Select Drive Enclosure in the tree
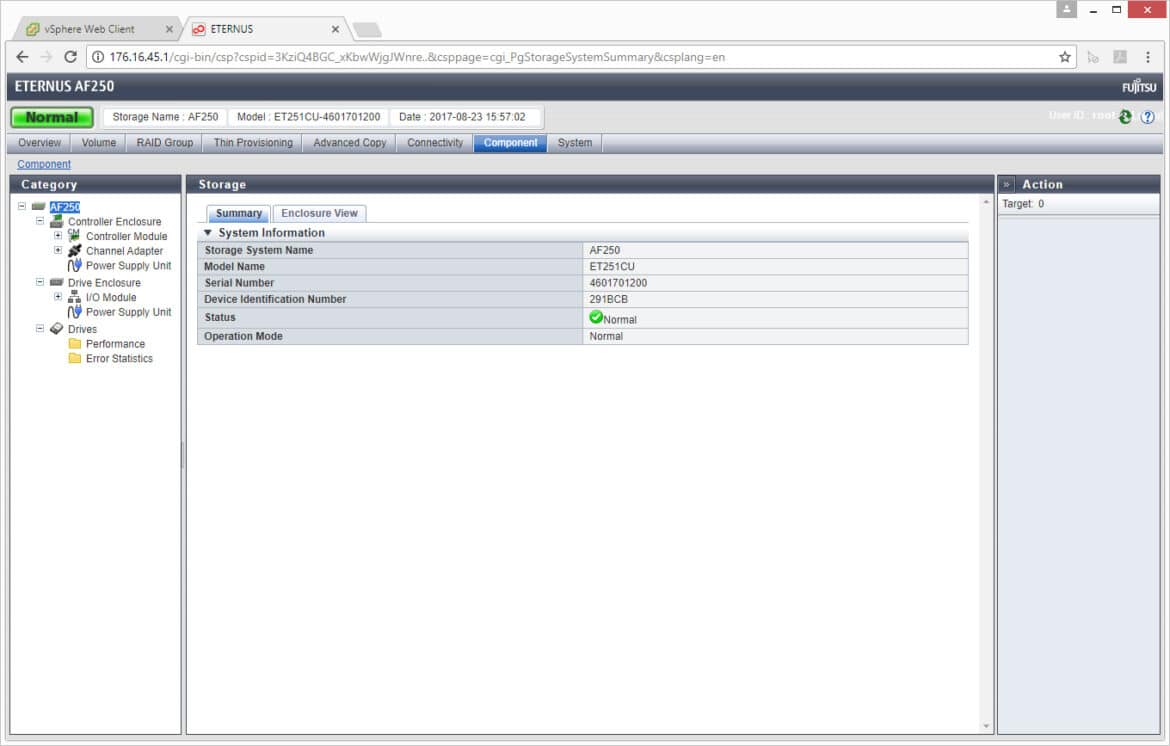This screenshot has width=1170, height=746. 104,283
